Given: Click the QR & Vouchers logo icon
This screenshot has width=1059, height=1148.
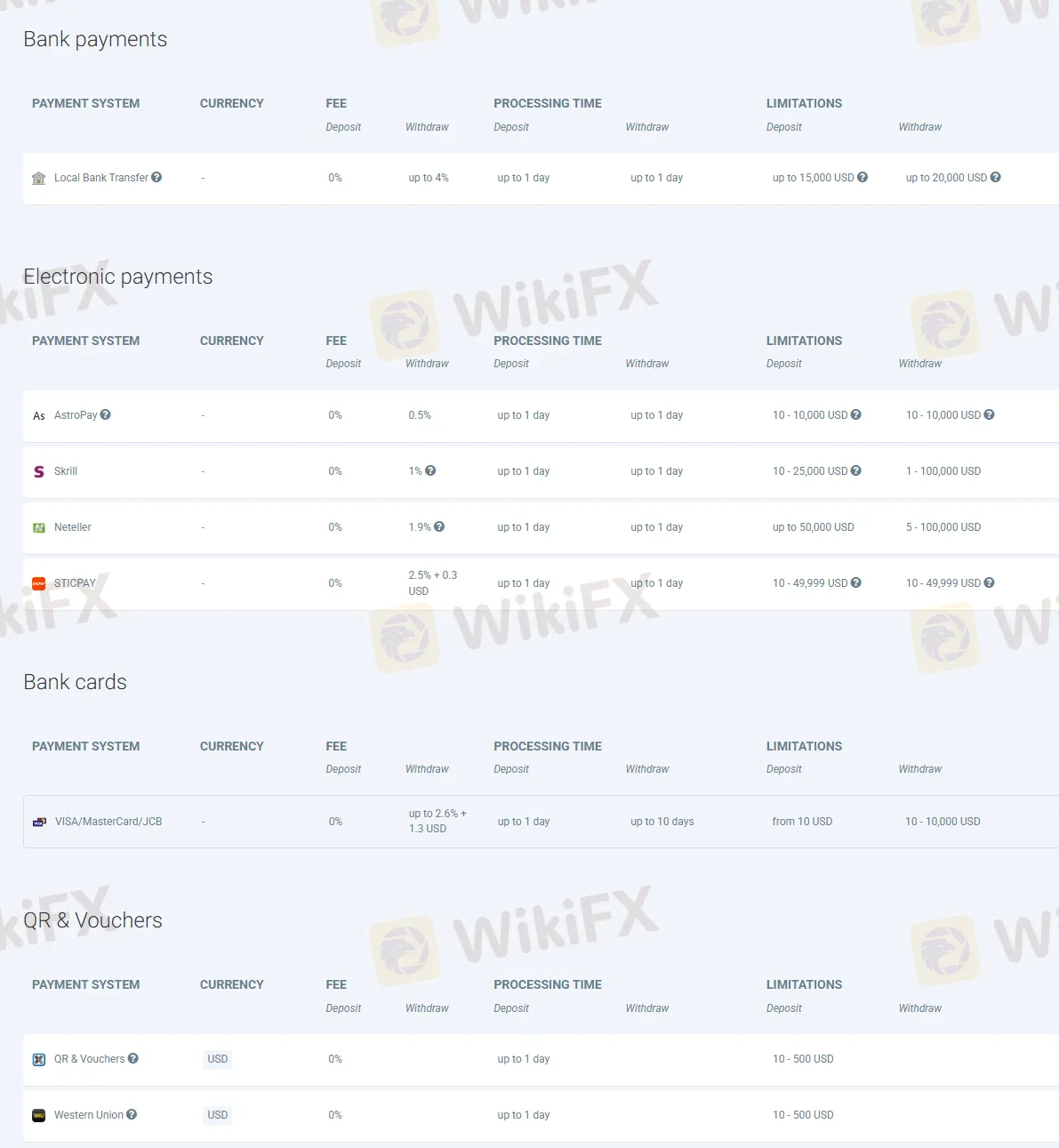Looking at the screenshot, I should click(38, 1060).
